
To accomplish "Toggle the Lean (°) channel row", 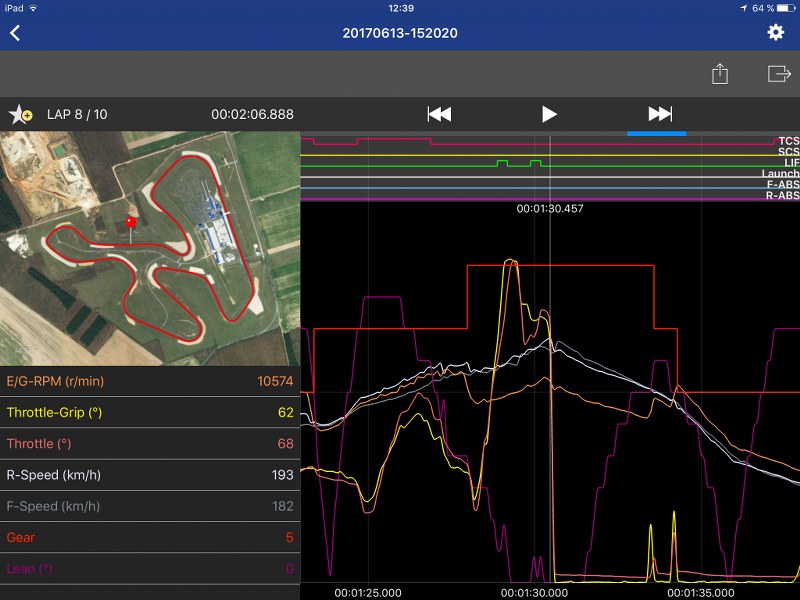I will point(150,568).
